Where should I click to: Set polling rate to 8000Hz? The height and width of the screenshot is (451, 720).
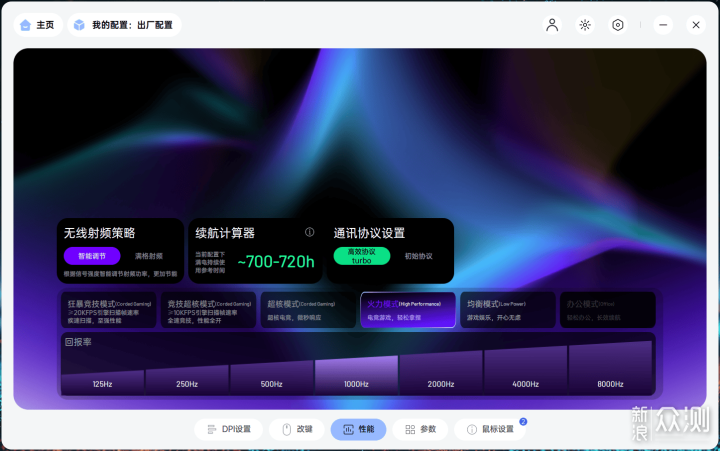coord(610,368)
